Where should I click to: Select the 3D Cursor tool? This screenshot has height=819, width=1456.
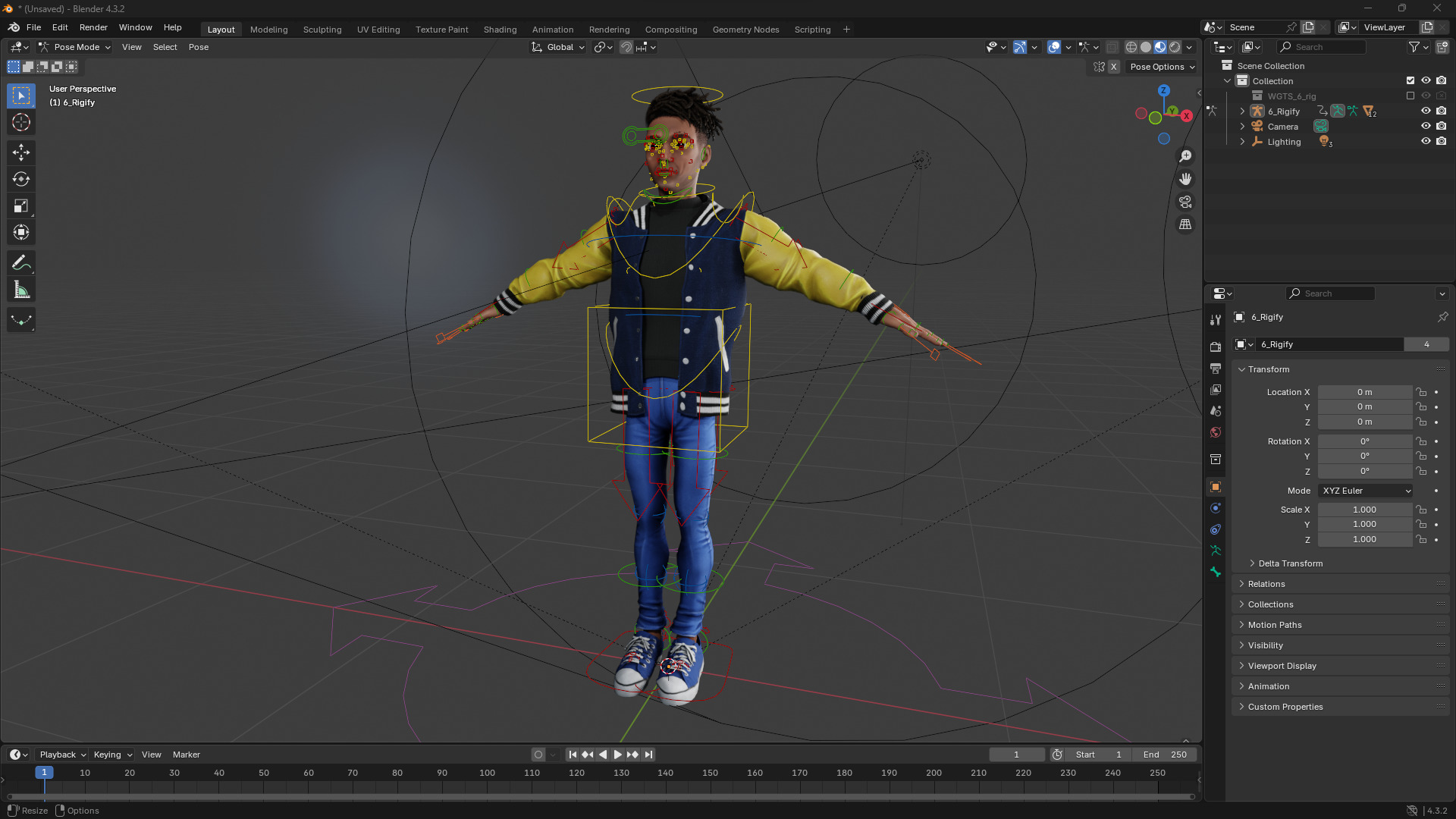(21, 122)
